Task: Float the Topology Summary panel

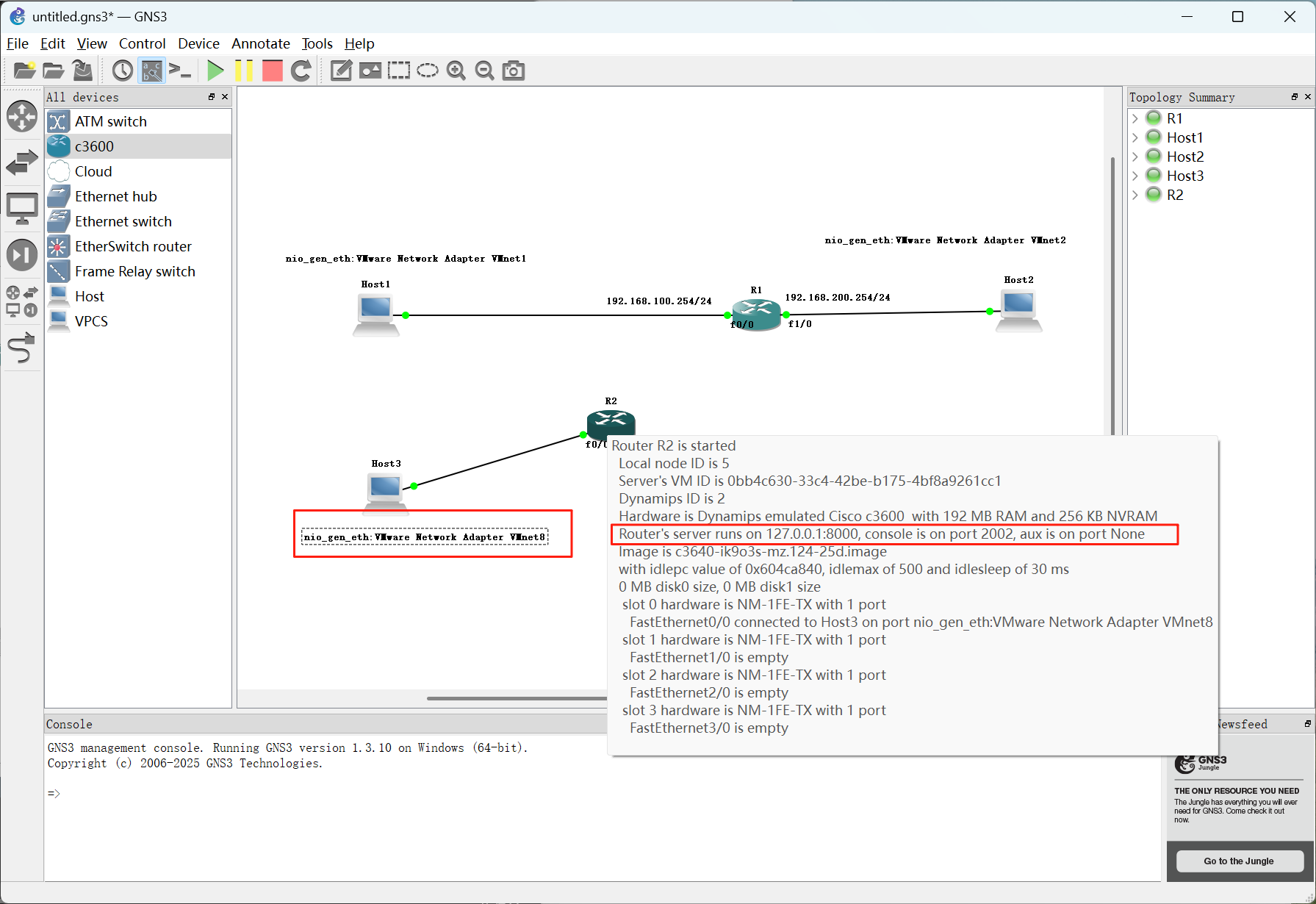Action: 1295,97
